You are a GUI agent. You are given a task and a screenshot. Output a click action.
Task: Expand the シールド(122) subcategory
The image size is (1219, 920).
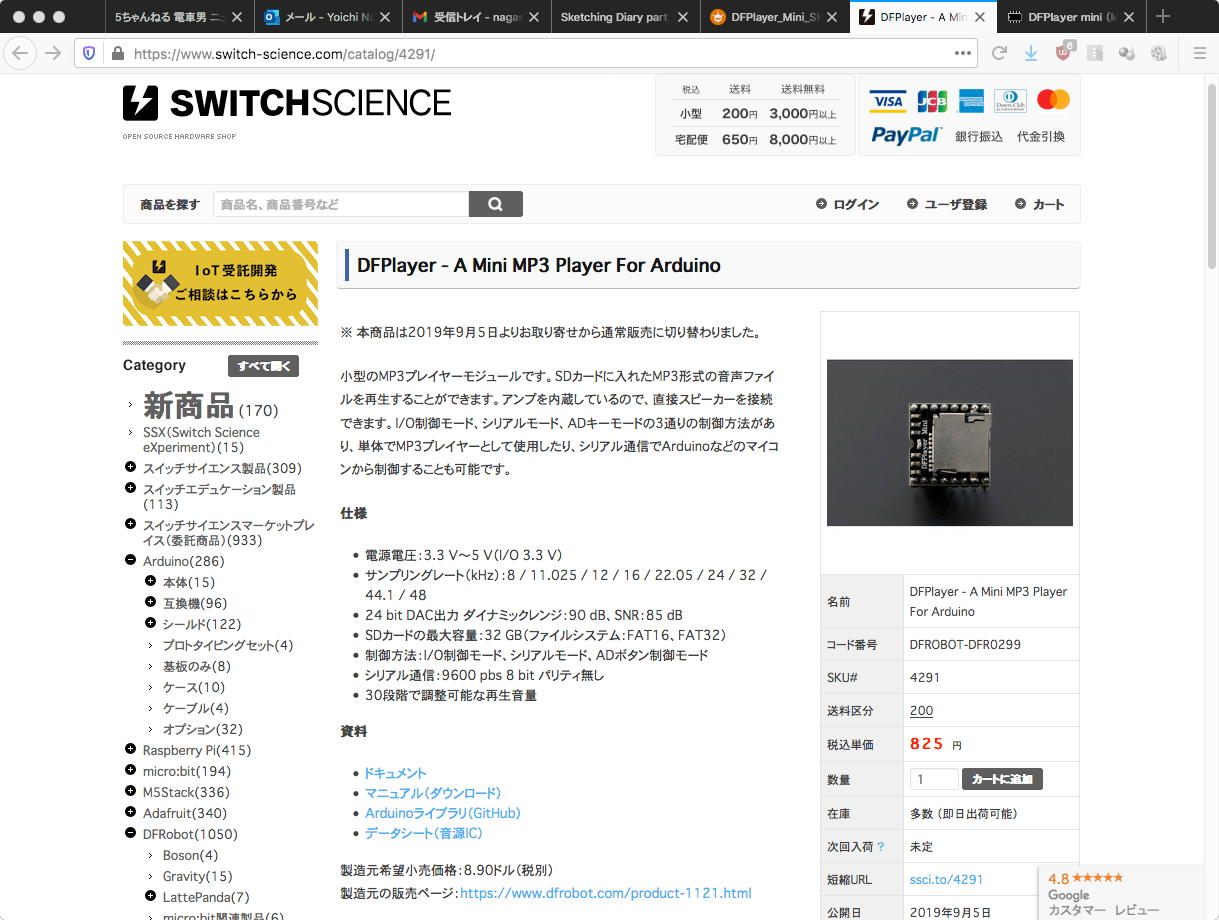[150, 623]
